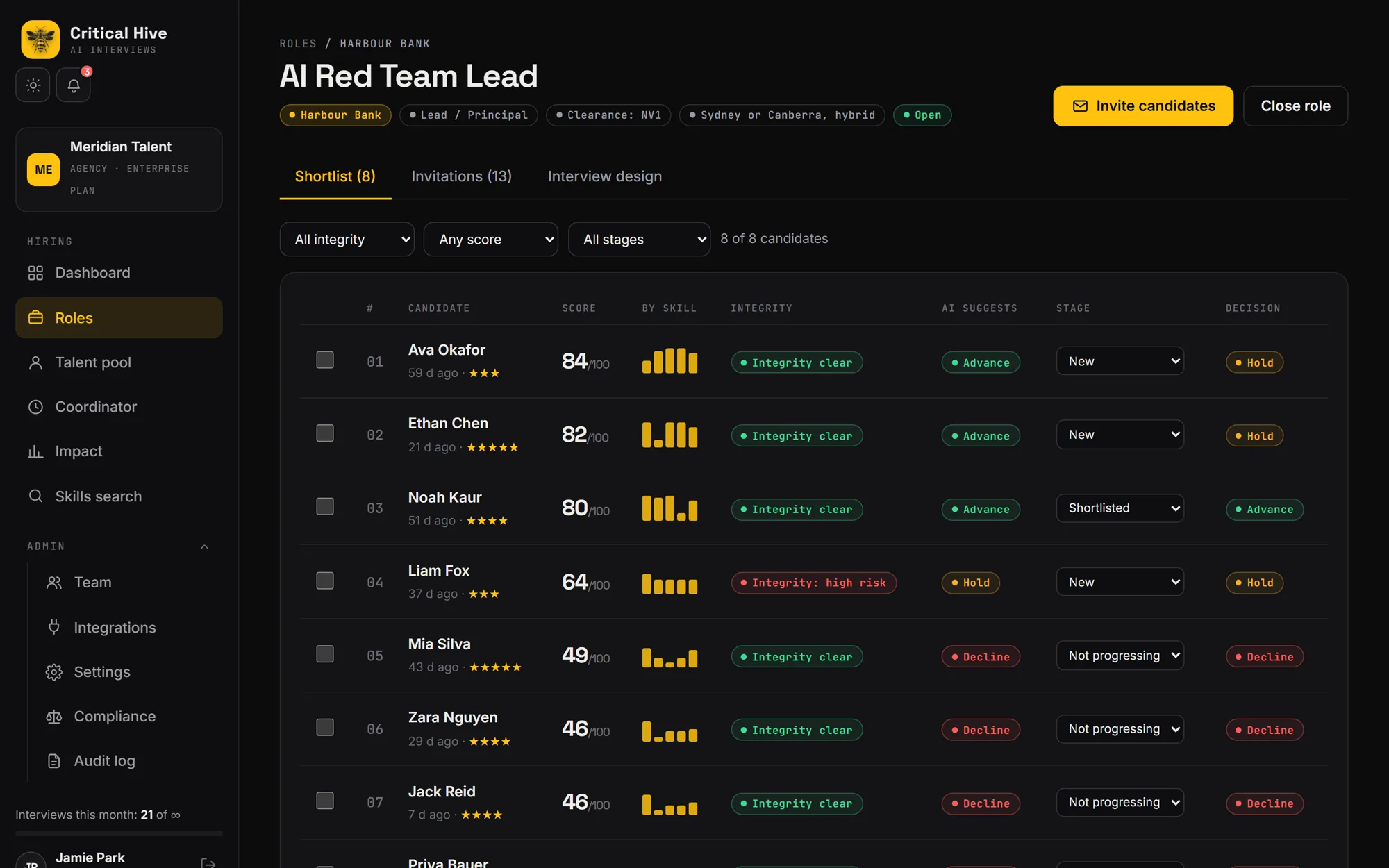Select Ava Okafor's row checkbox

tap(325, 360)
